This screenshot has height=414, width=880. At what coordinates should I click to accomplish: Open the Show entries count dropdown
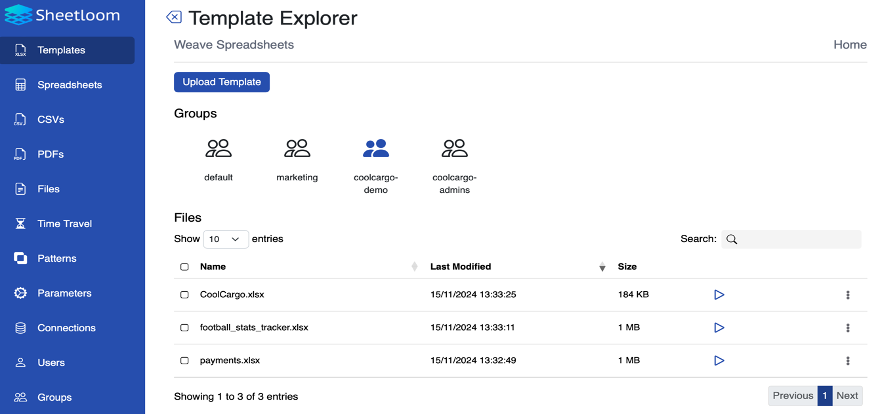tap(226, 239)
